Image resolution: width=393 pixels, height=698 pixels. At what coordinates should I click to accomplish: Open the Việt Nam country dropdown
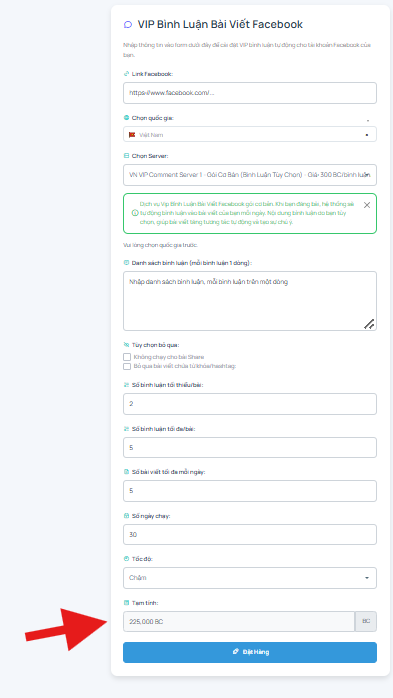(x=250, y=134)
